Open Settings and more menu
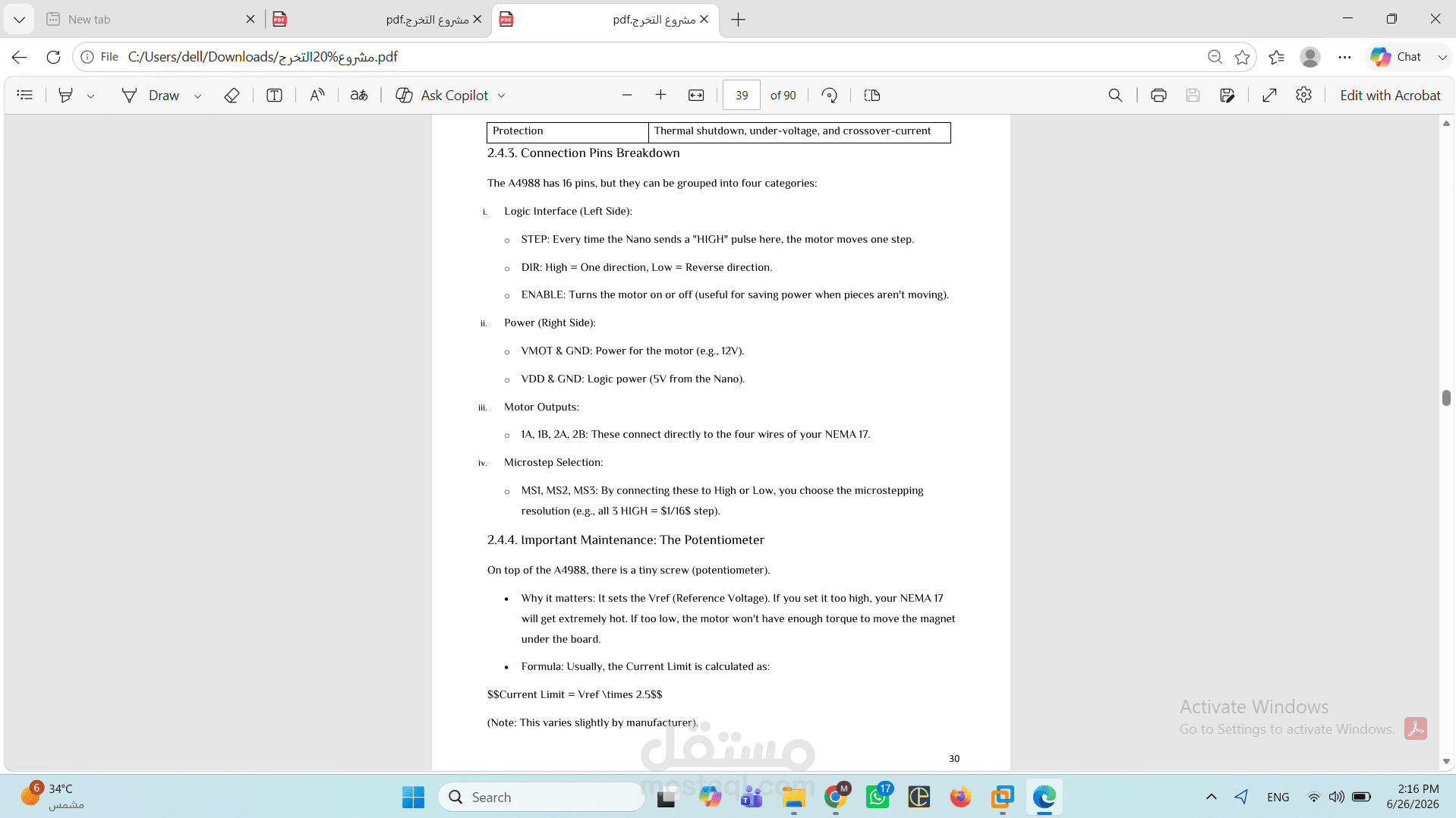The width and height of the screenshot is (1456, 818). click(1345, 57)
